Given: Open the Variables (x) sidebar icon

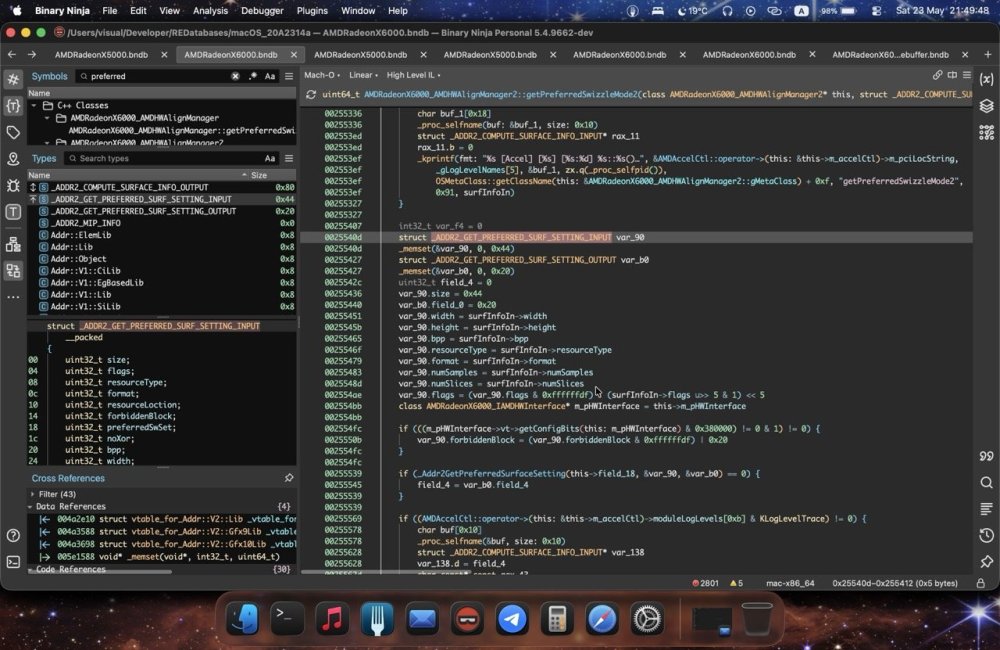Looking at the screenshot, I should [x=986, y=79].
